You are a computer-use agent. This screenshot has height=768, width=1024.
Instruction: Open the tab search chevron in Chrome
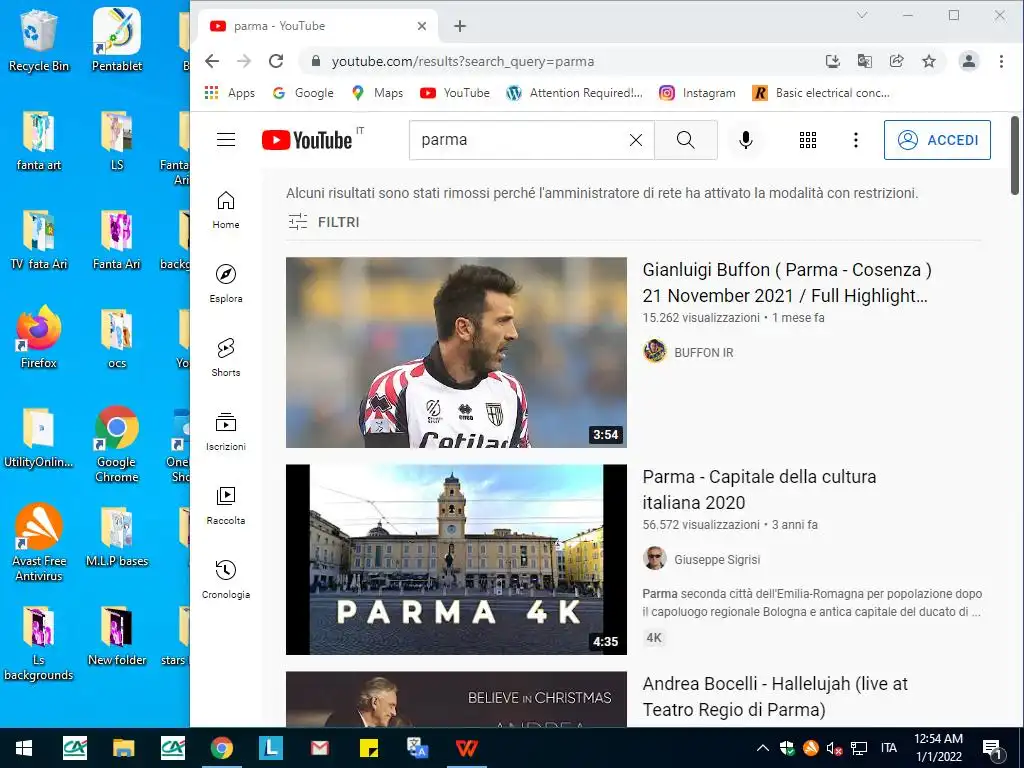tap(862, 15)
